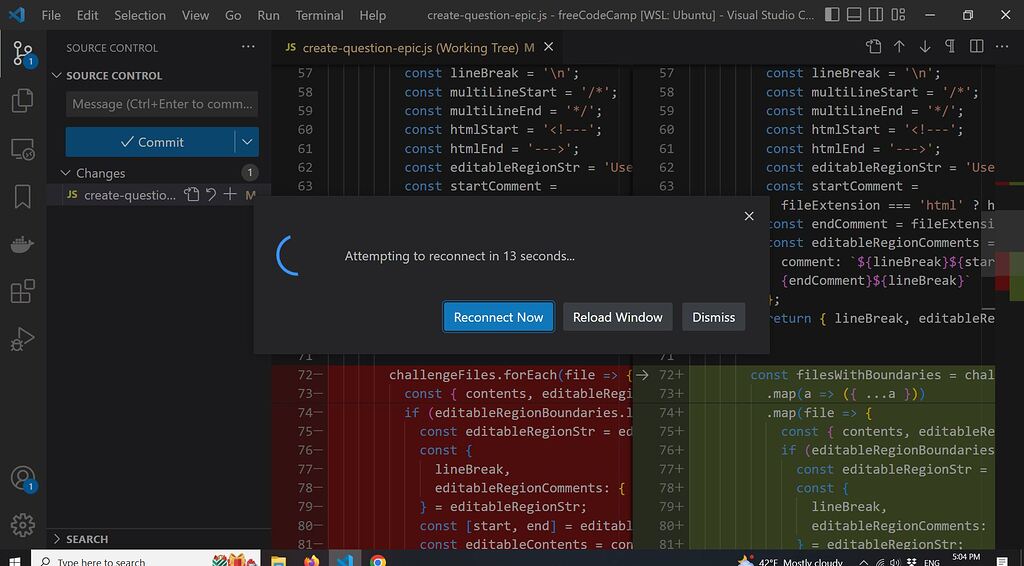This screenshot has width=1024, height=566.
Task: Collapse the Changes group
Action: [65, 173]
